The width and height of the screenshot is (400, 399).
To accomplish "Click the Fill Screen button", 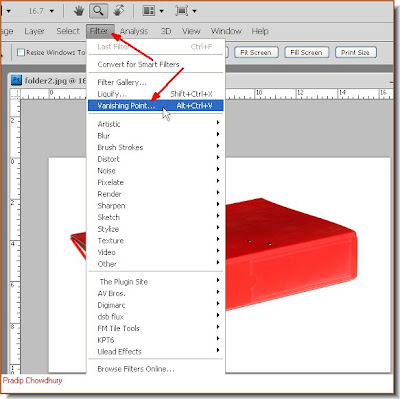I will coord(306,52).
